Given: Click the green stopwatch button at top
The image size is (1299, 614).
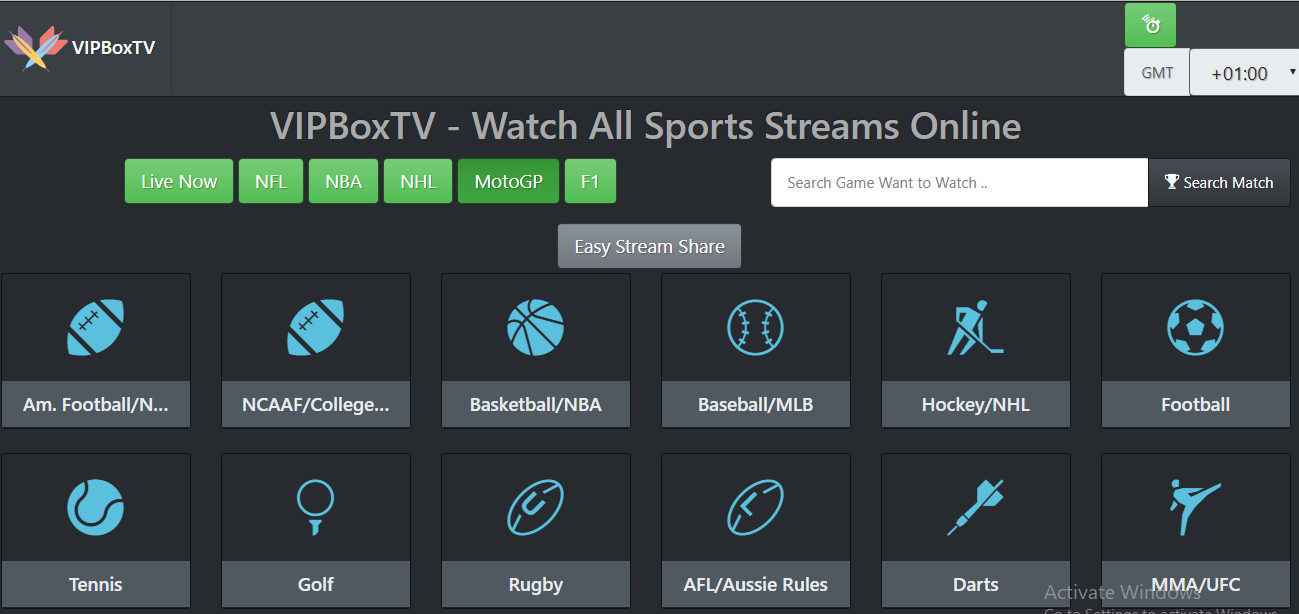Looking at the screenshot, I should tap(1150, 25).
